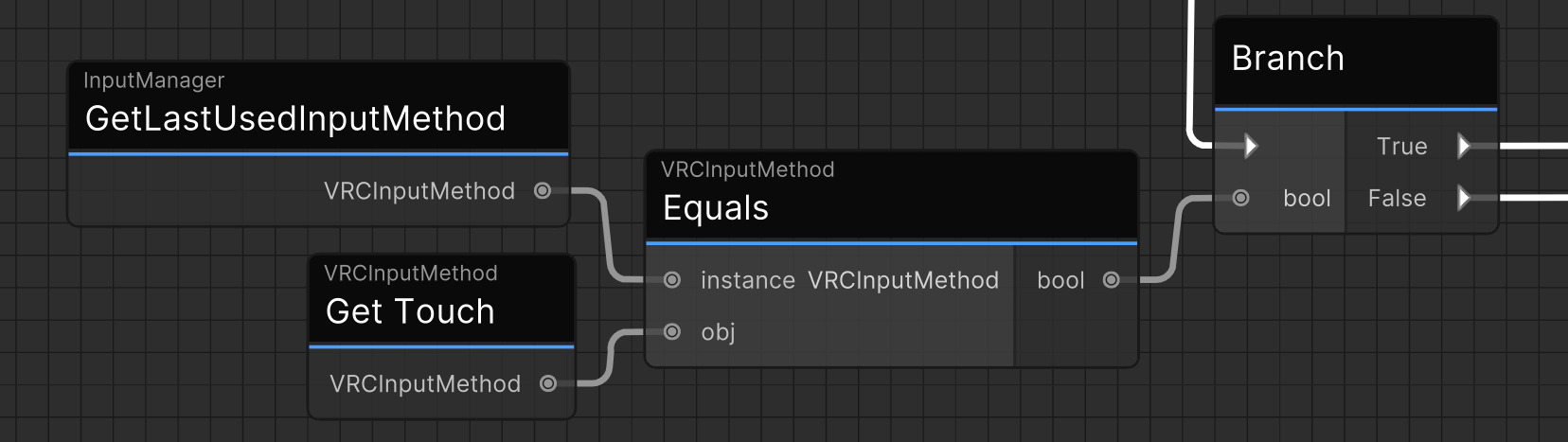This screenshot has width=1568, height=442.
Task: Click the white True flow wire leaving Branch
Action: click(x=1534, y=147)
